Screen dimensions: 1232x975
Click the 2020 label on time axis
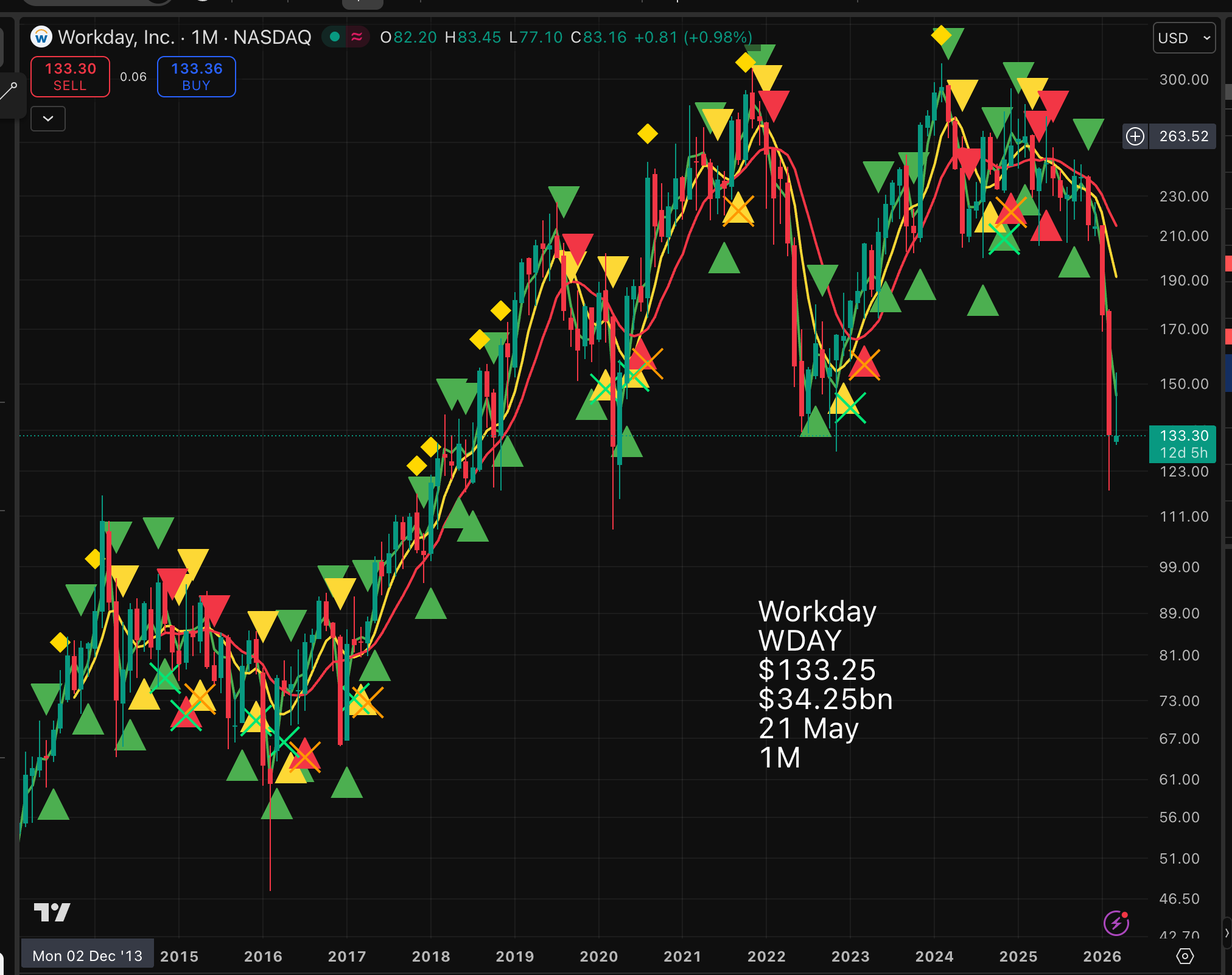click(x=598, y=956)
